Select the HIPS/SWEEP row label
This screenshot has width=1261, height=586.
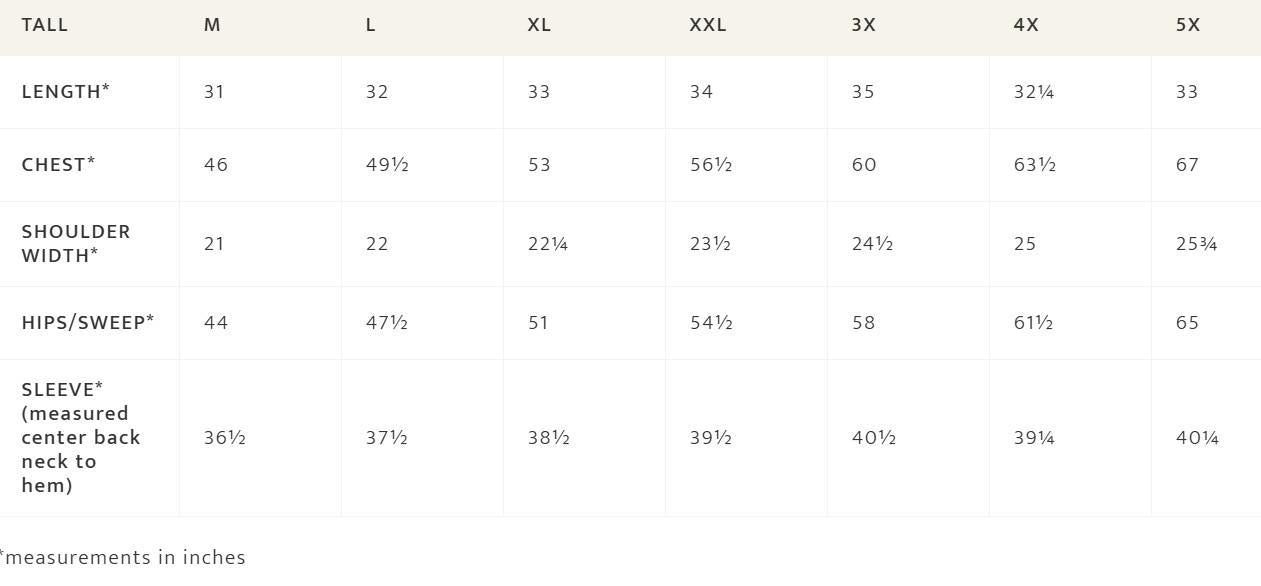click(88, 323)
